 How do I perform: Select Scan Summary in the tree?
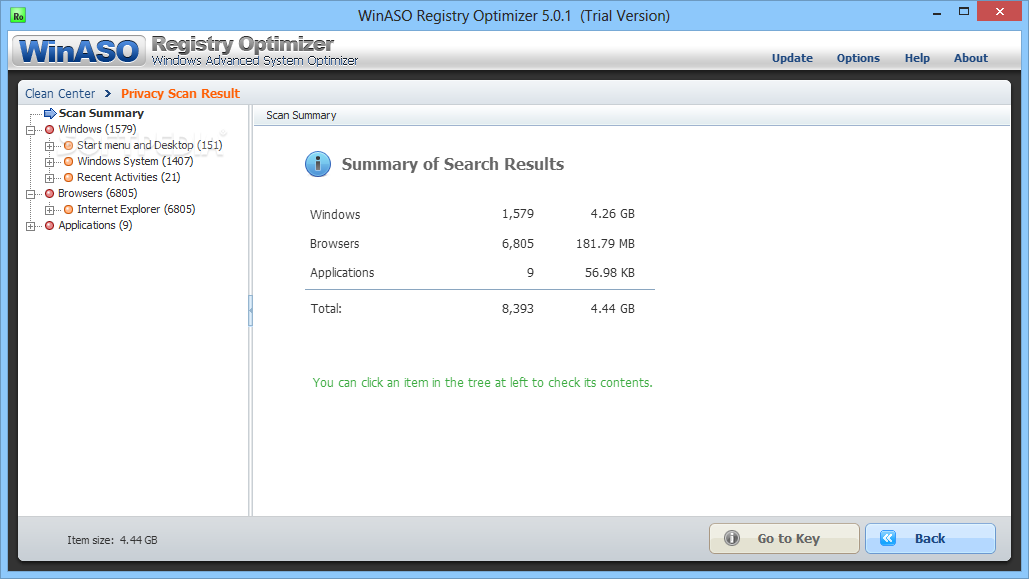point(101,113)
